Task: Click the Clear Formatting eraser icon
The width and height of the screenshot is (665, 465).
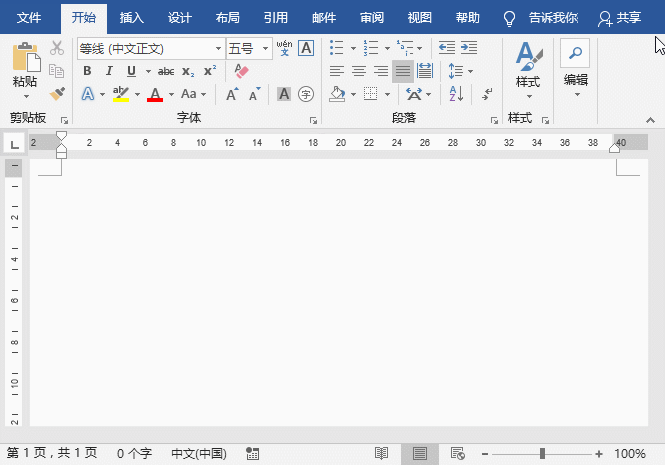Action: pyautogui.click(x=240, y=71)
